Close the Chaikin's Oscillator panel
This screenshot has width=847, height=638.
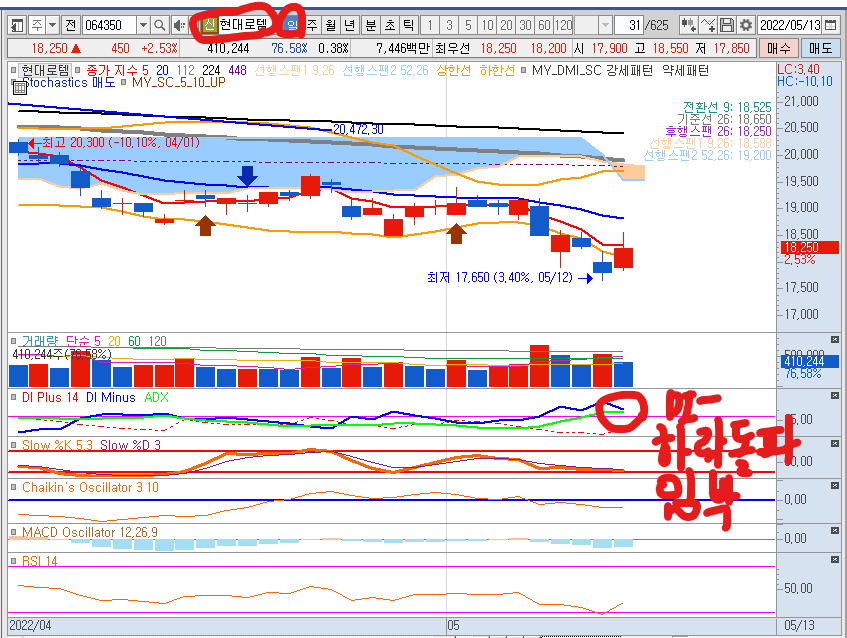click(x=835, y=486)
